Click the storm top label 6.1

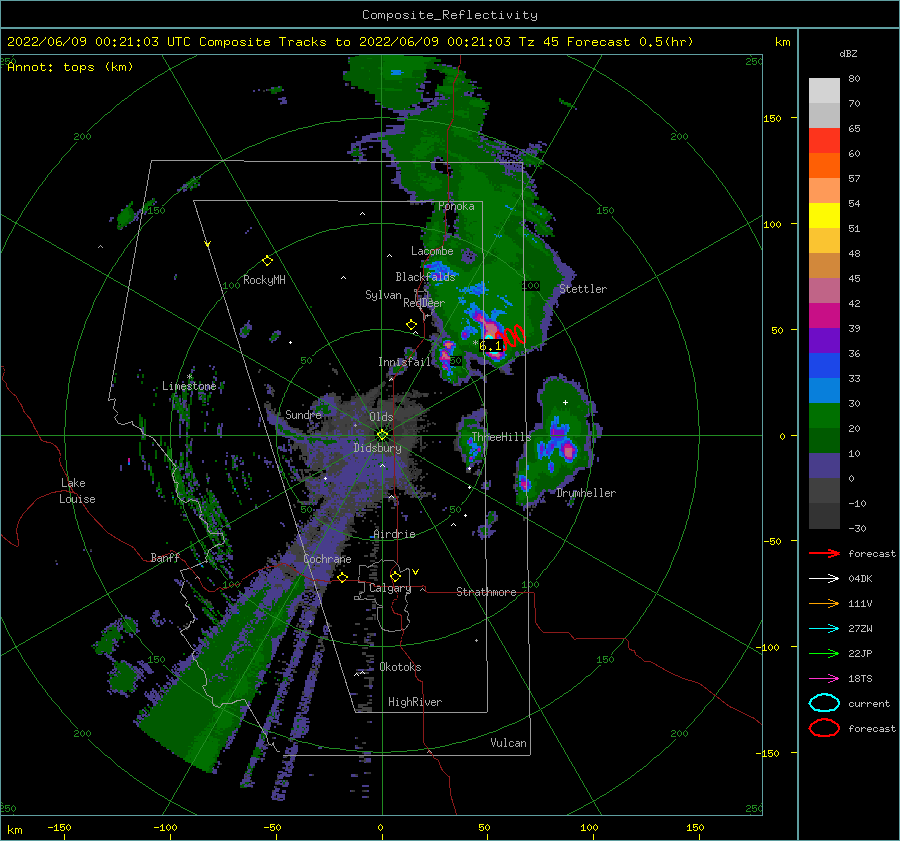point(491,346)
